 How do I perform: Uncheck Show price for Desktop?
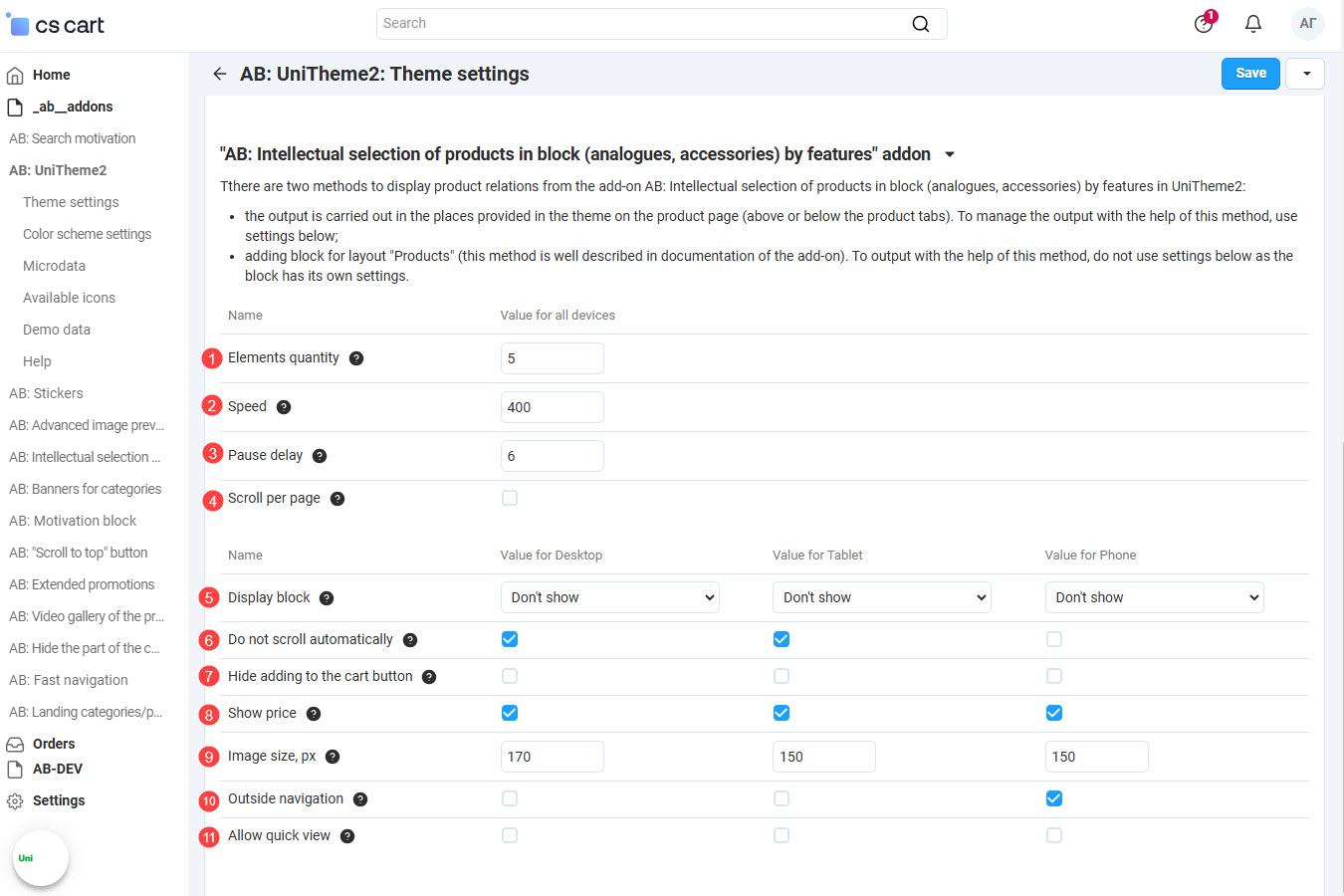coord(510,713)
